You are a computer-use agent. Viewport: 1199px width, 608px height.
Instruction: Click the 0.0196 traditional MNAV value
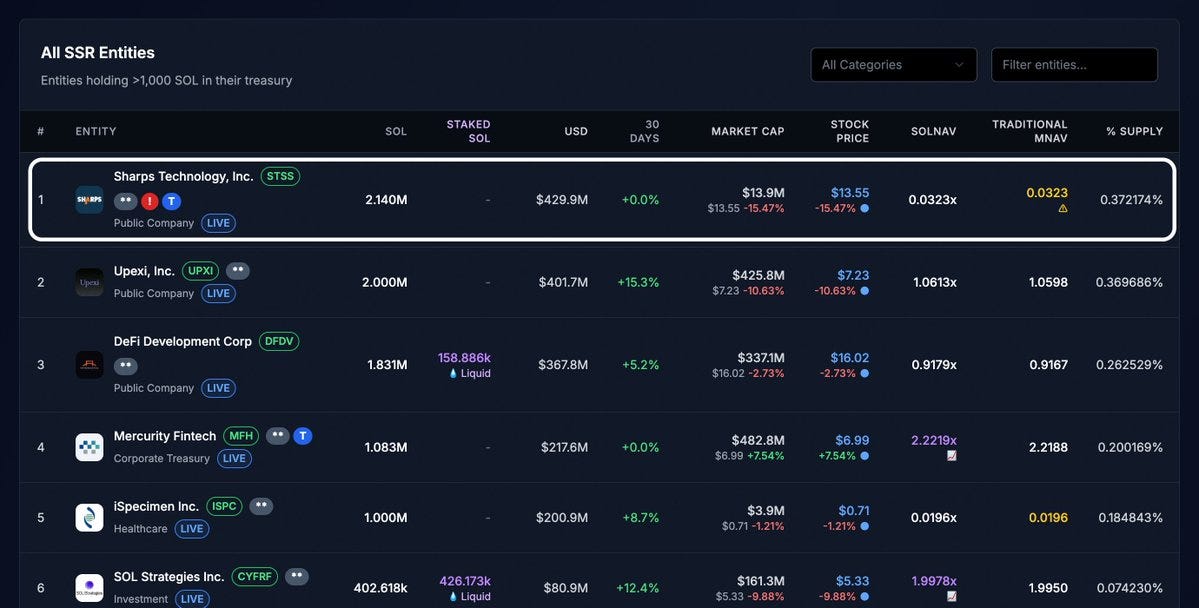pyautogui.click(x=1048, y=518)
